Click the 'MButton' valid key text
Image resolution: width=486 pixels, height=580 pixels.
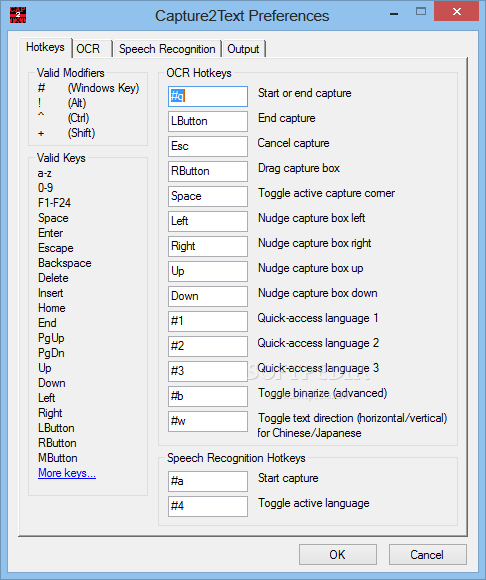click(x=58, y=458)
